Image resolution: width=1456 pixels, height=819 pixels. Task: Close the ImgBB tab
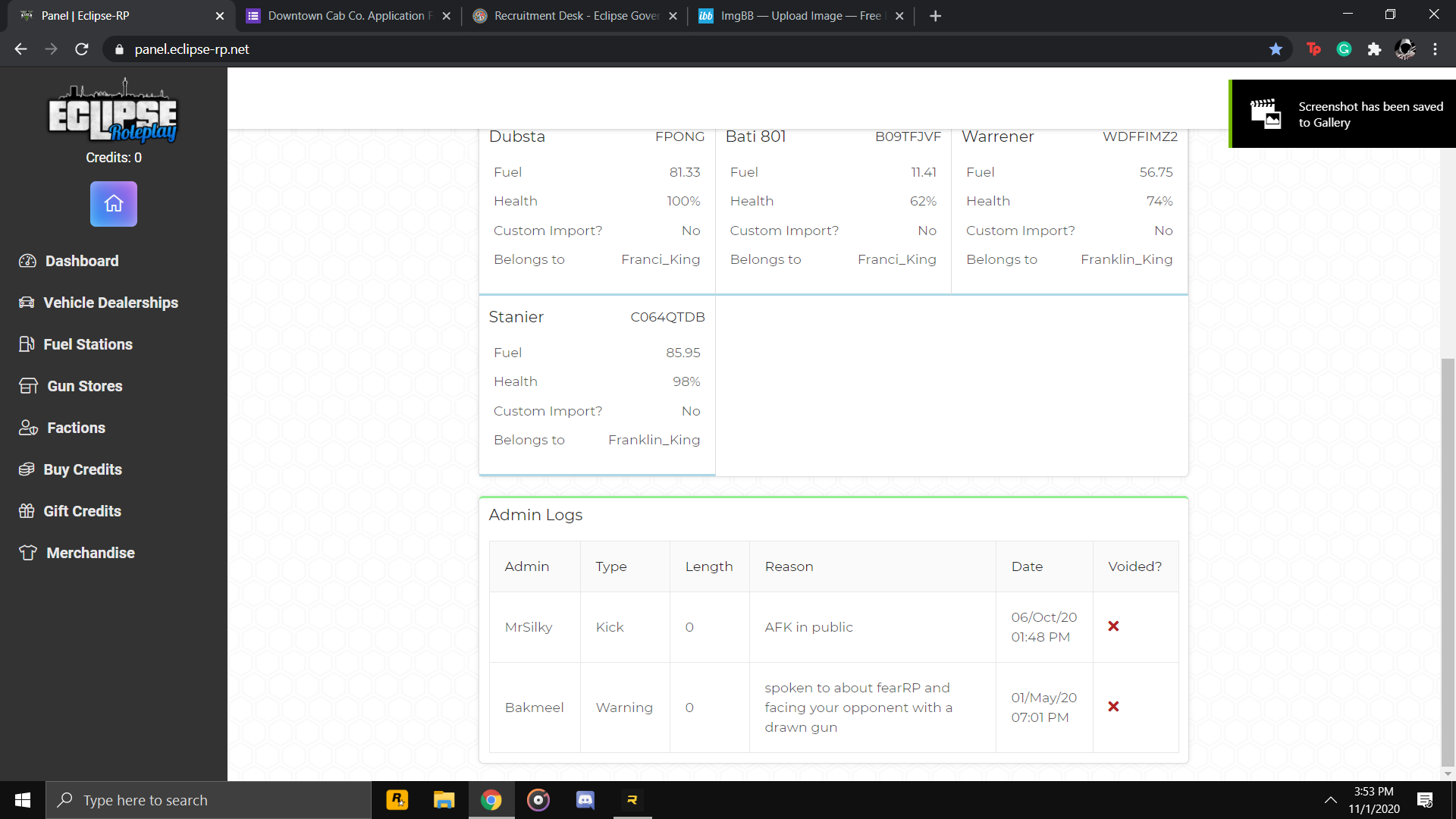899,16
